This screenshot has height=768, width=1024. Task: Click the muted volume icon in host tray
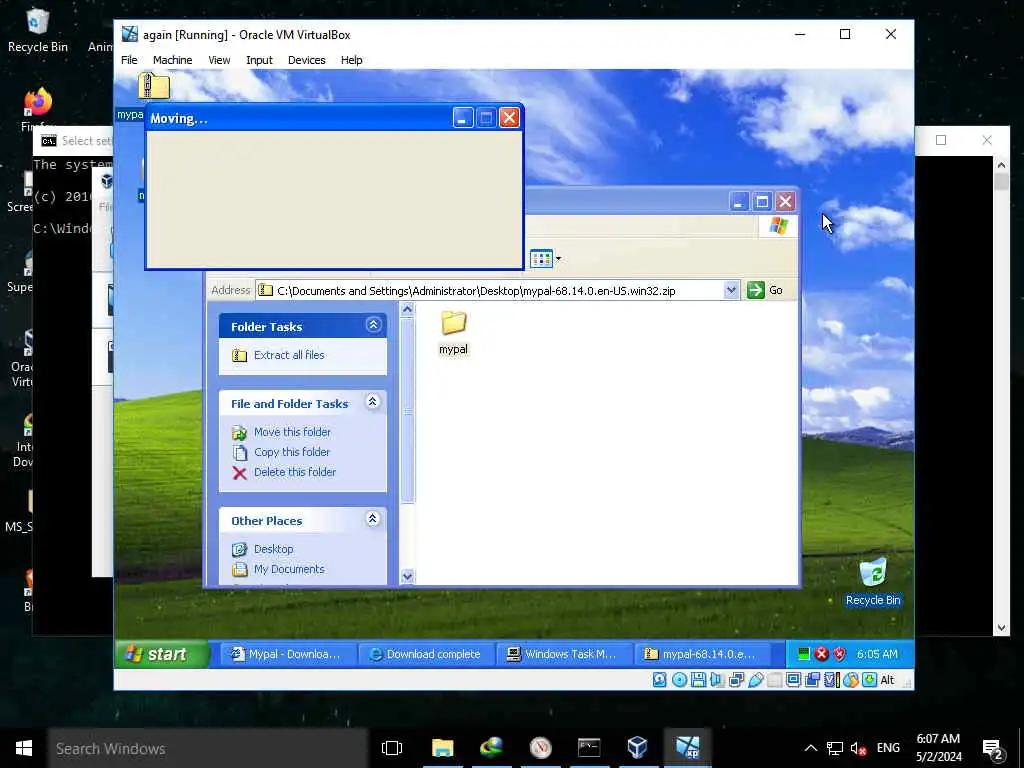click(858, 748)
